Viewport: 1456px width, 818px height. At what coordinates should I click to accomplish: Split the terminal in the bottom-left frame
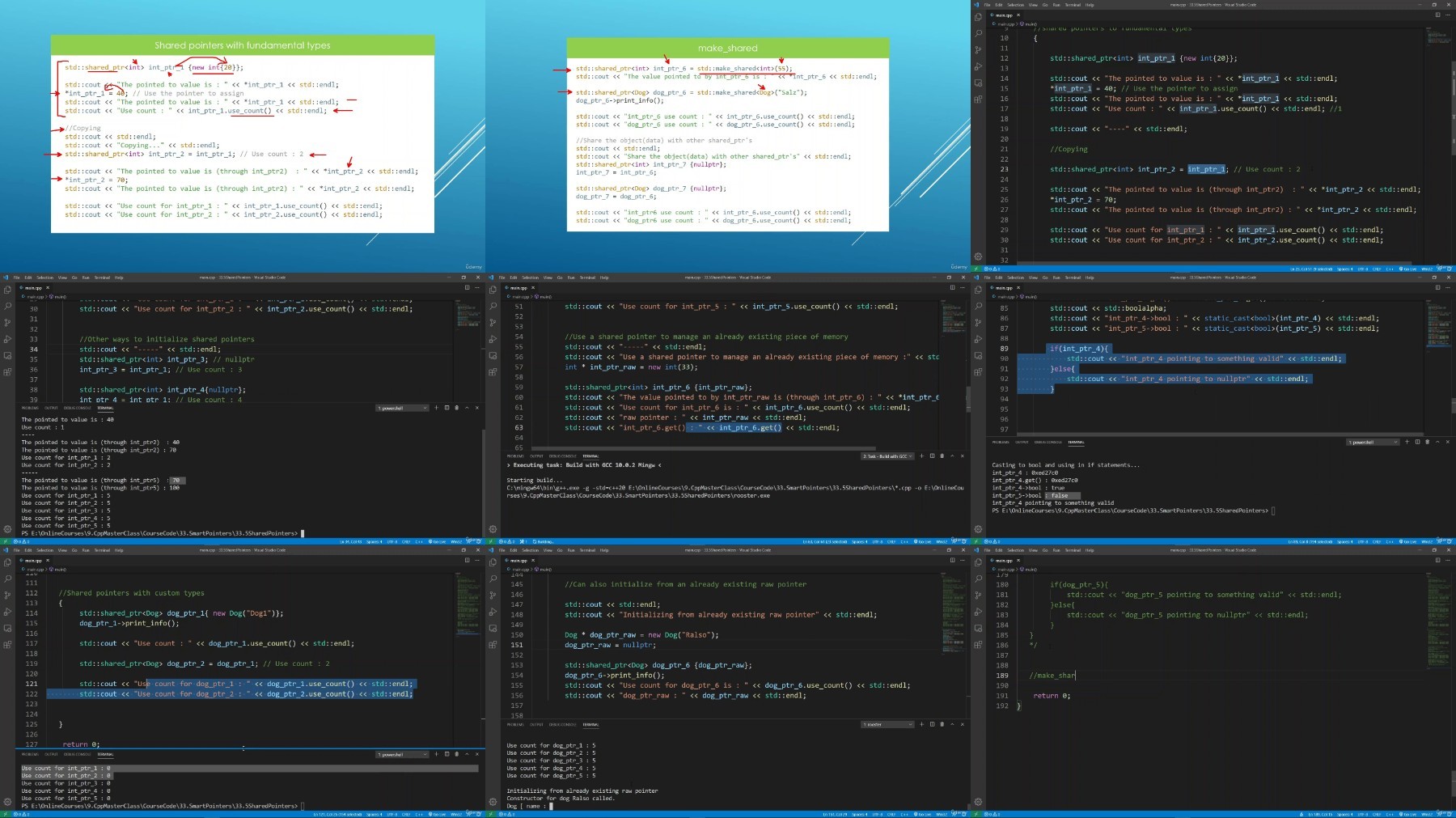pos(447,754)
